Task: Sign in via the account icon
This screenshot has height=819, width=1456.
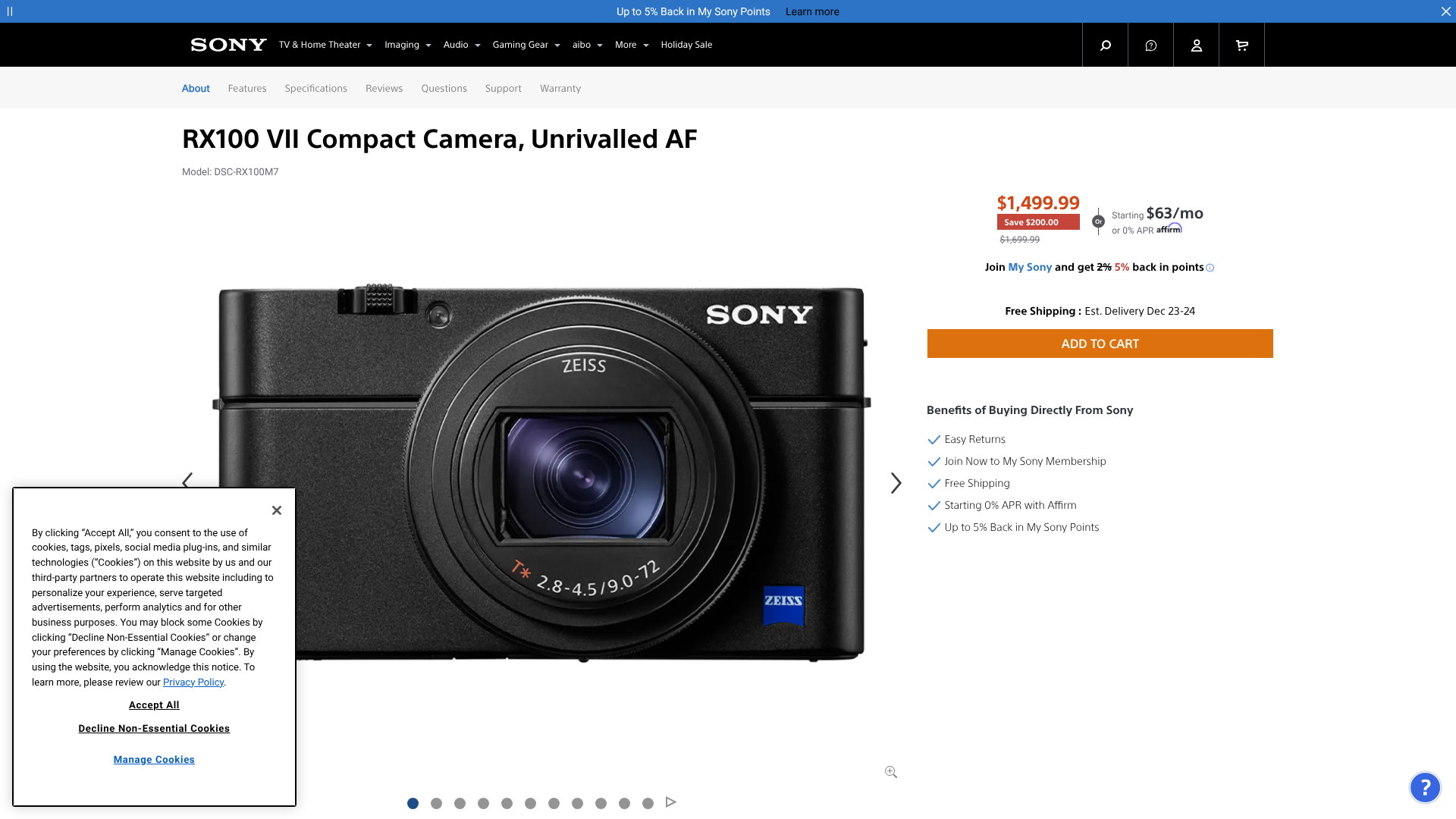Action: [1196, 45]
